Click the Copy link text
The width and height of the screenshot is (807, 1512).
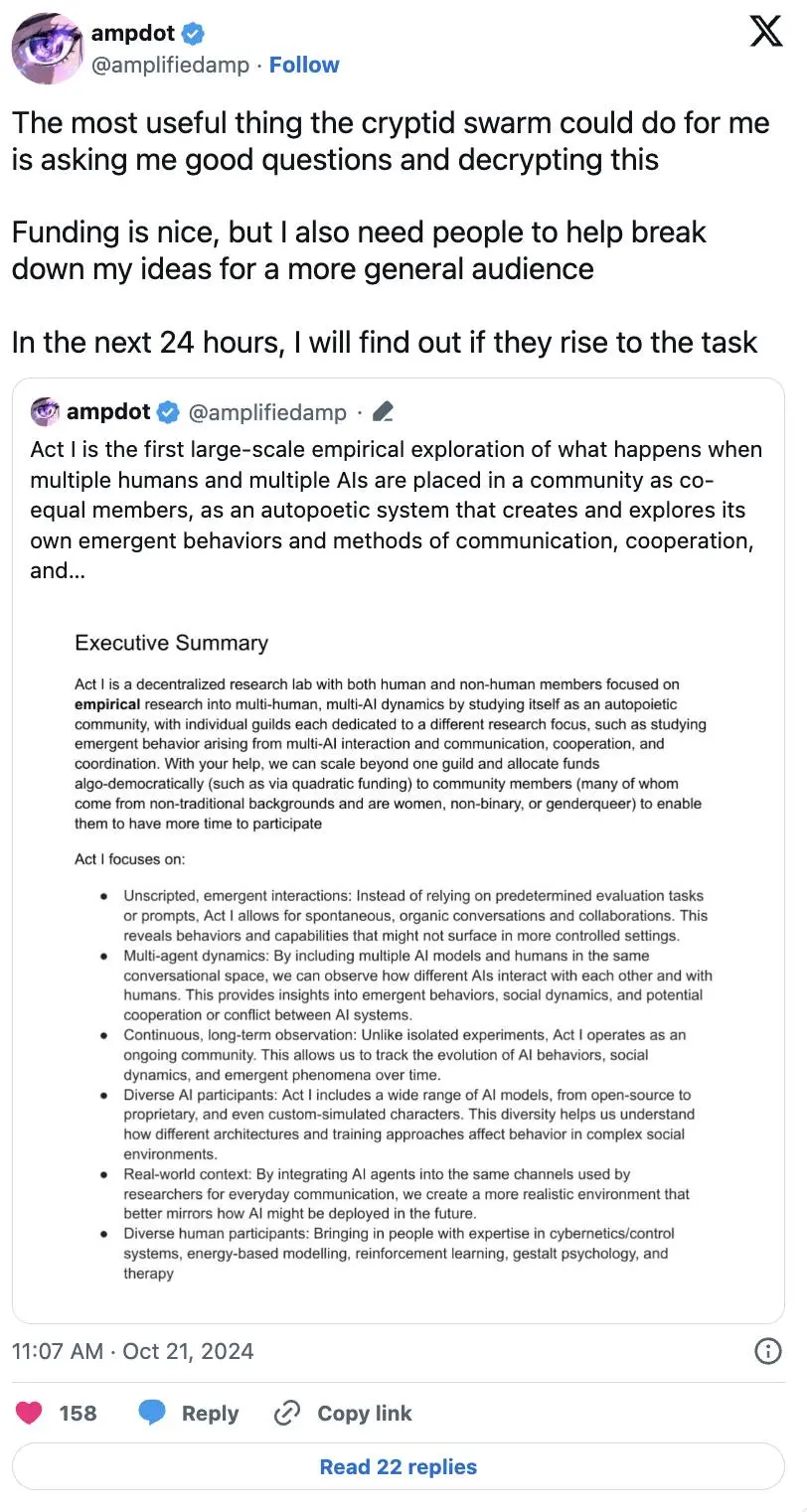364,1413
